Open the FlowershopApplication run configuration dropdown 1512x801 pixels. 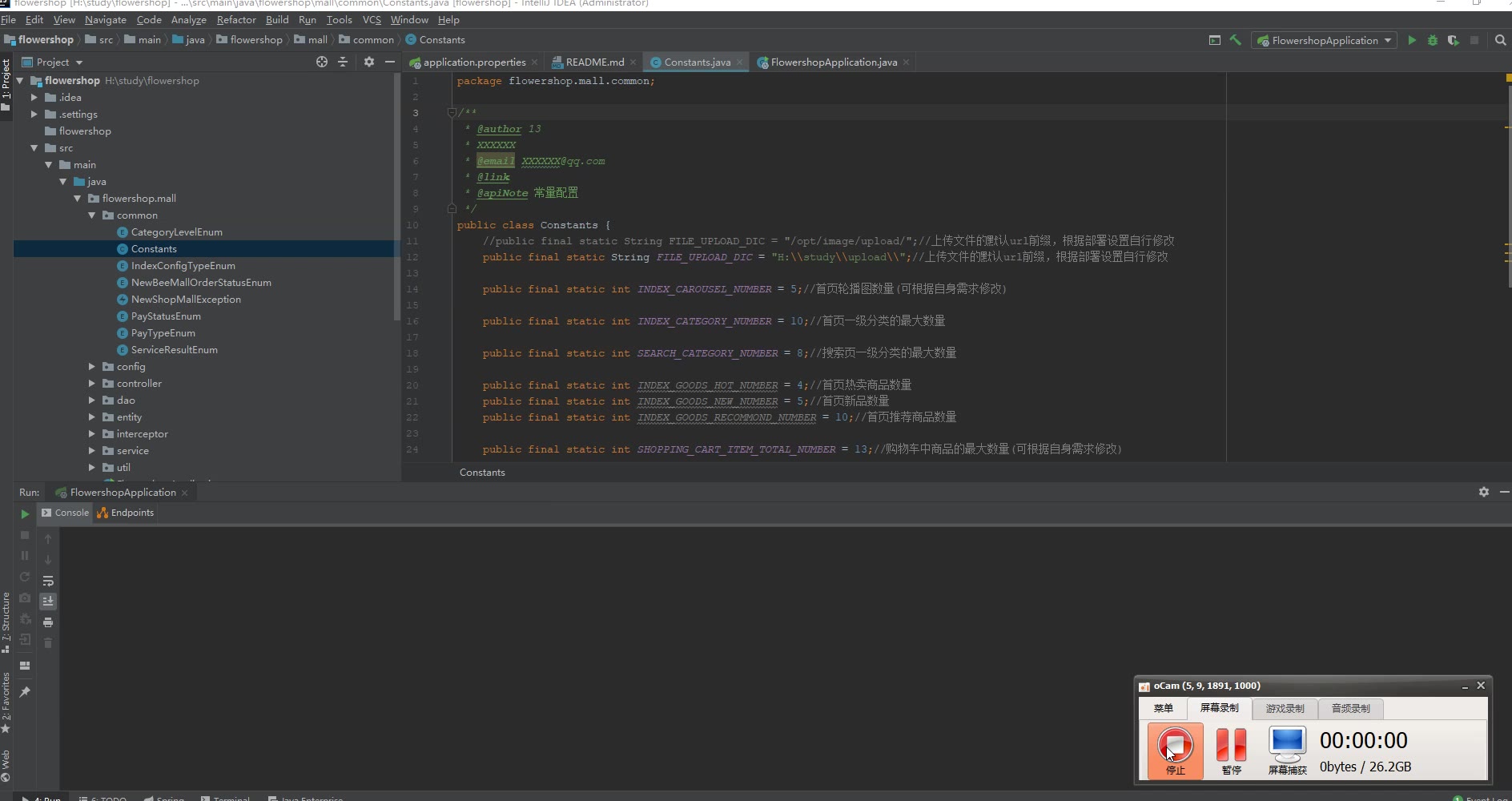click(x=1325, y=40)
